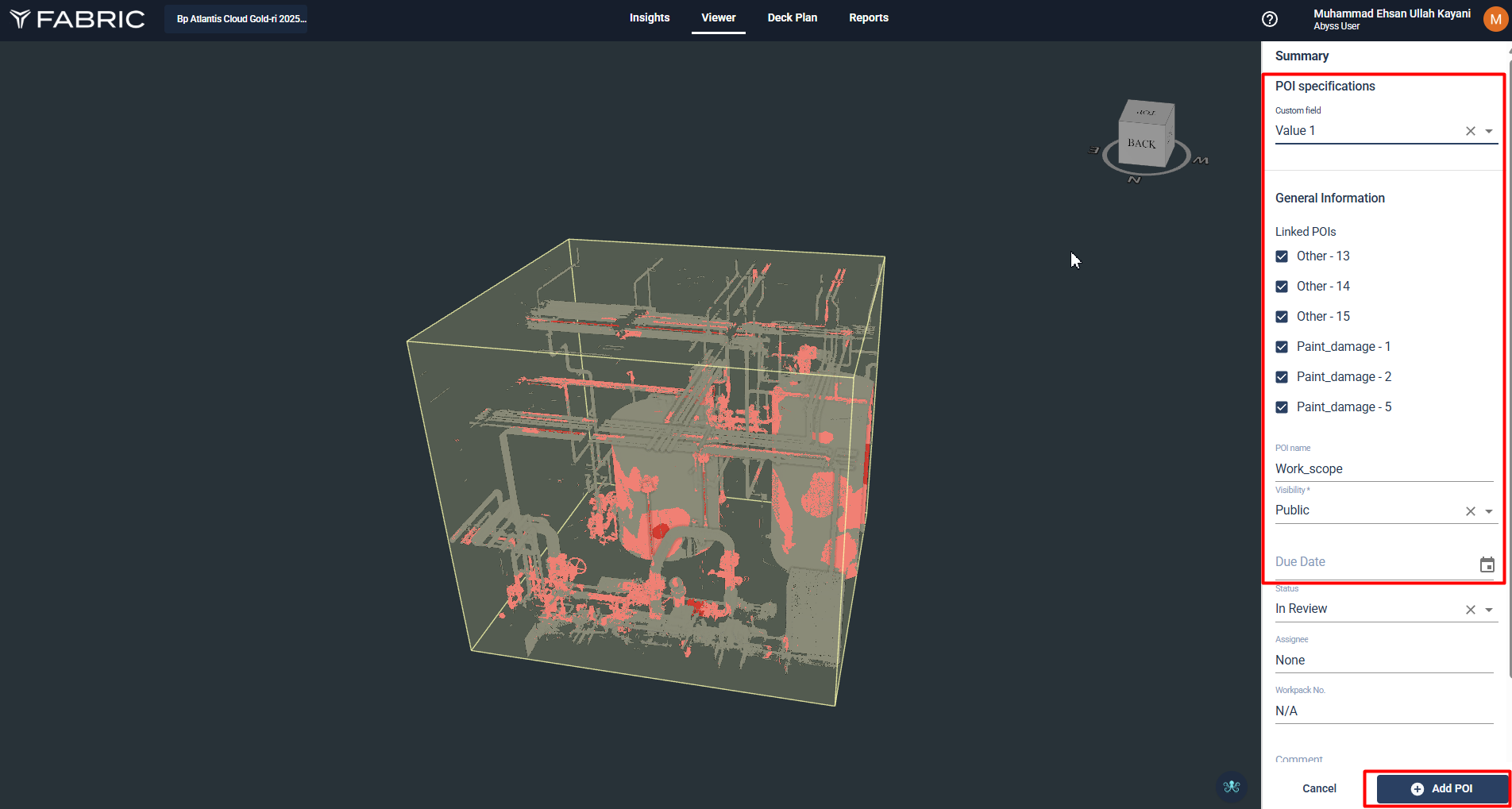Open the user profile avatar
This screenshot has height=809, width=1512.
click(x=1495, y=19)
